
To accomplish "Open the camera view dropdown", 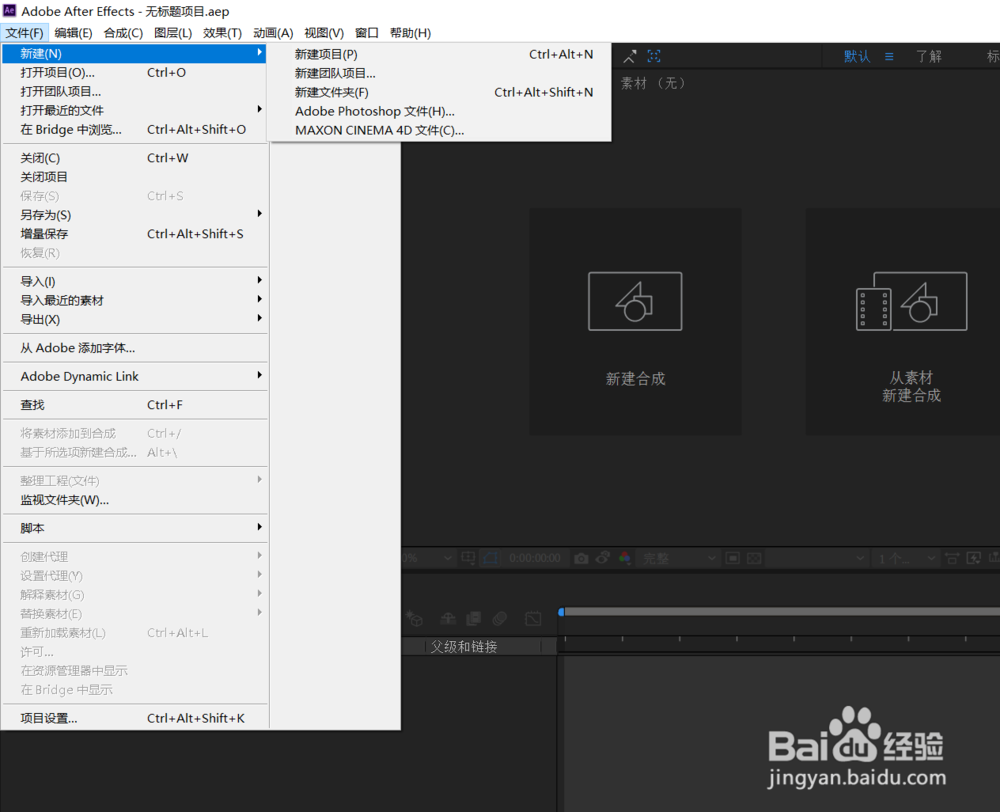I will 817,559.
